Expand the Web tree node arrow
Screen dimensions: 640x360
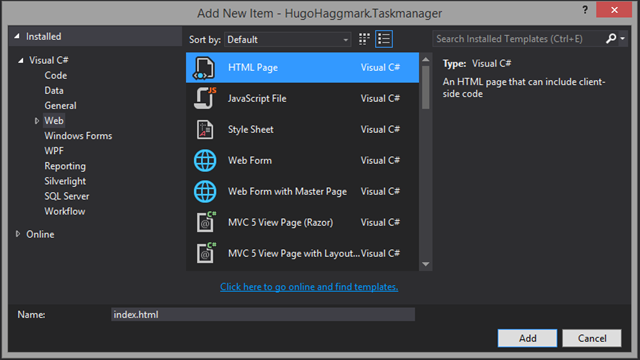point(37,121)
